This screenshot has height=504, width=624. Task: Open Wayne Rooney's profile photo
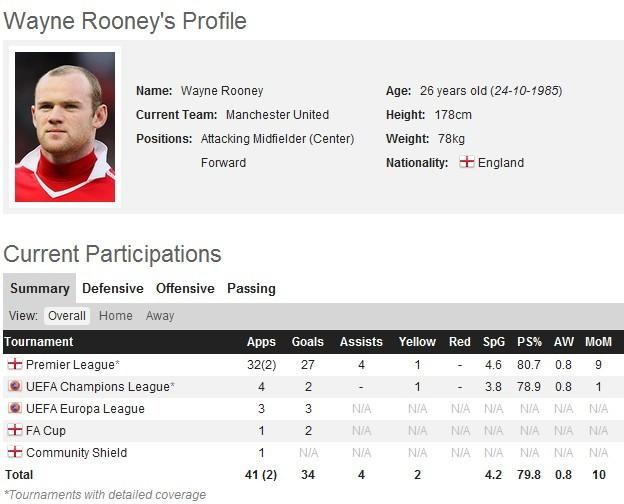click(x=65, y=127)
